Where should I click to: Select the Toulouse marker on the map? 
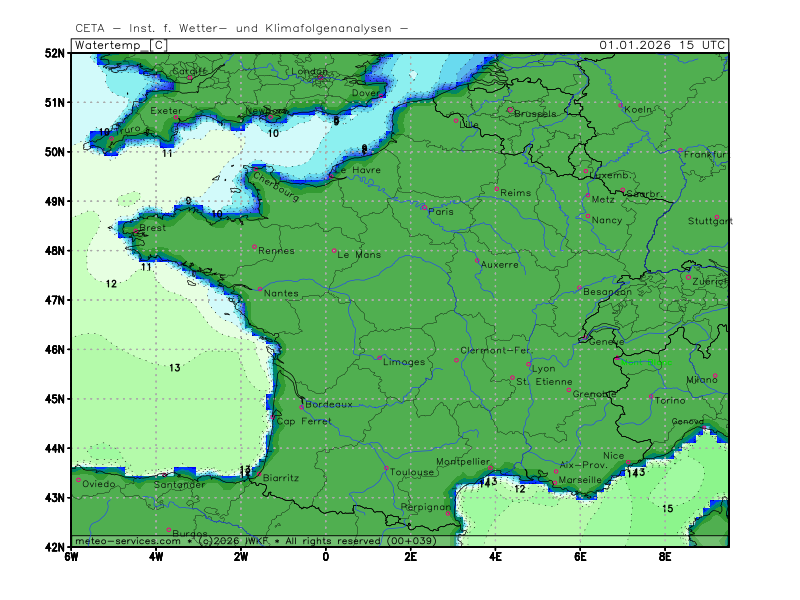[387, 468]
